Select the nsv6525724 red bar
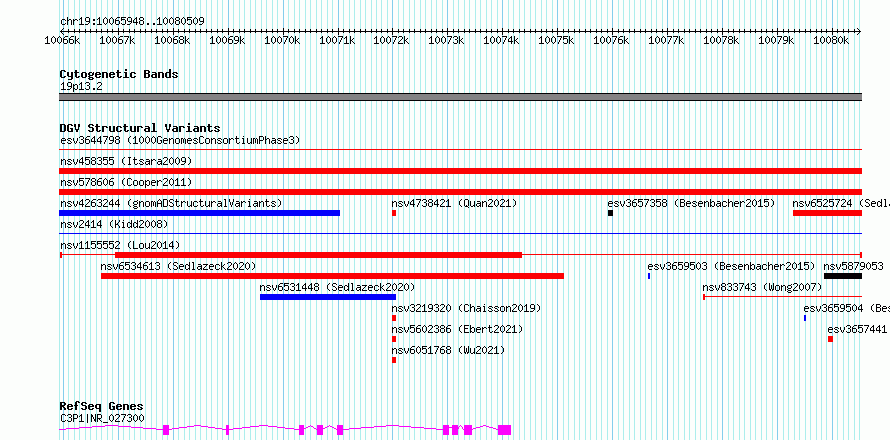The image size is (890, 440). (828, 213)
